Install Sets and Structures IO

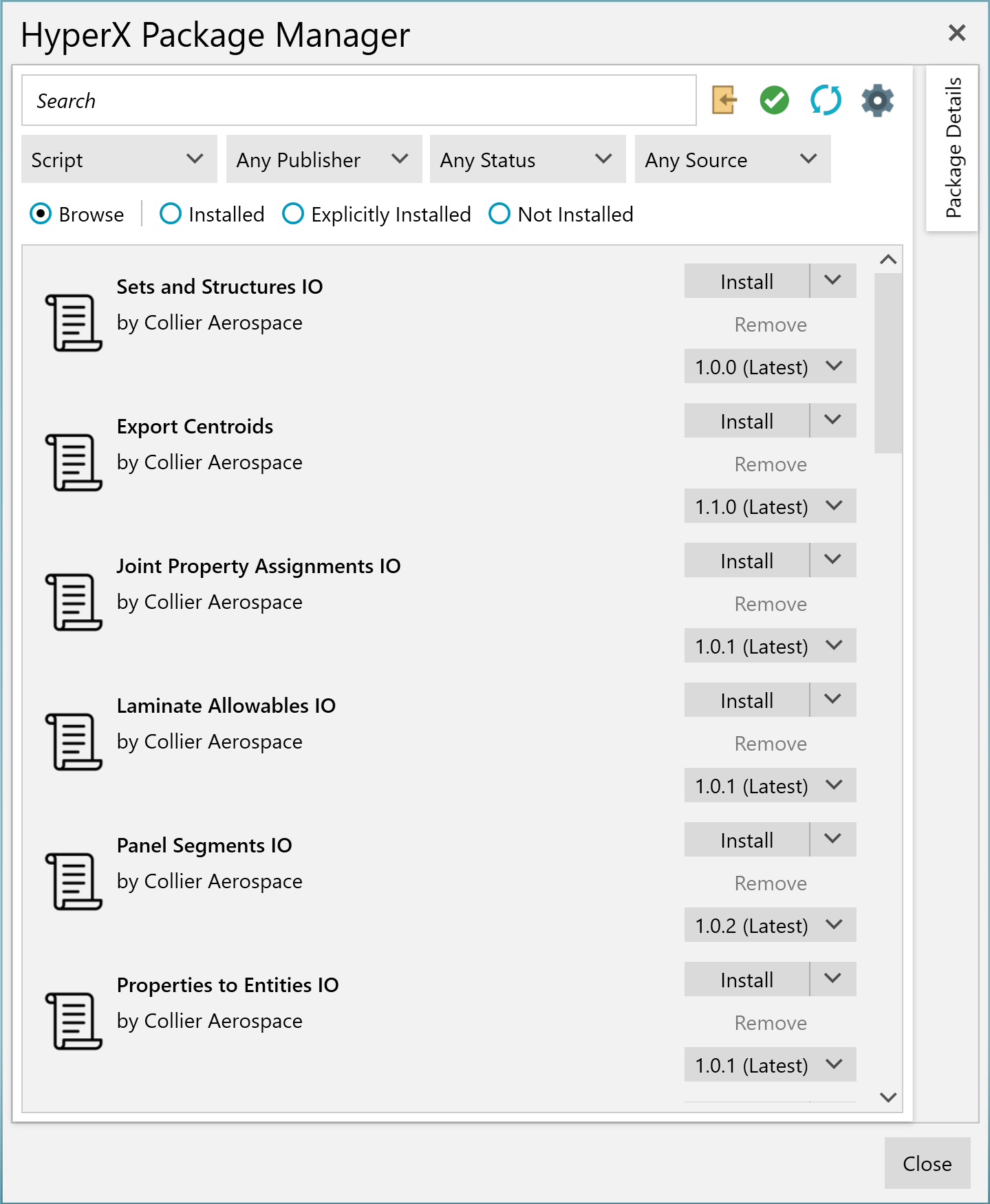pyautogui.click(x=747, y=281)
